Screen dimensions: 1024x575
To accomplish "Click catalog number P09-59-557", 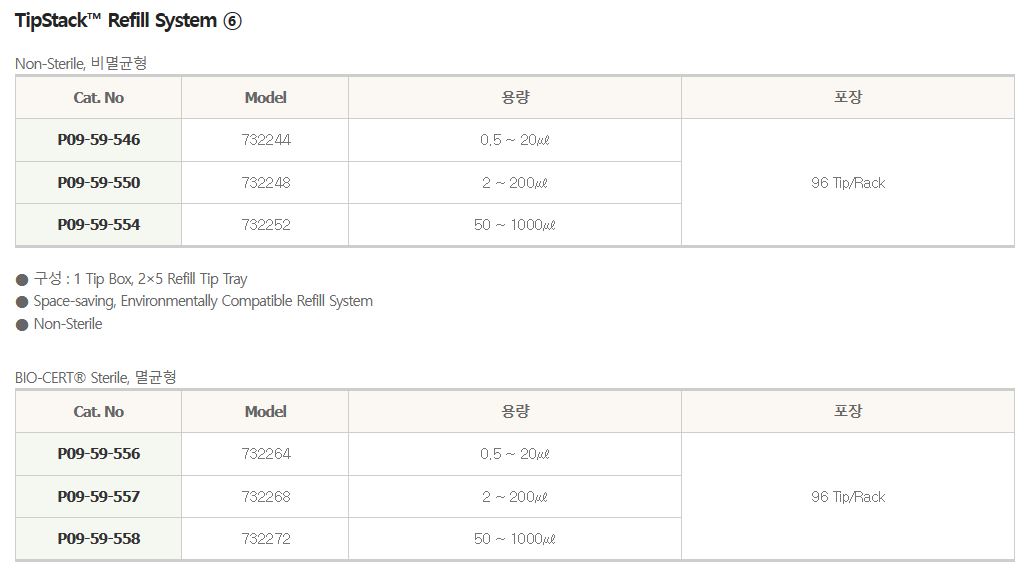I will pos(99,497).
